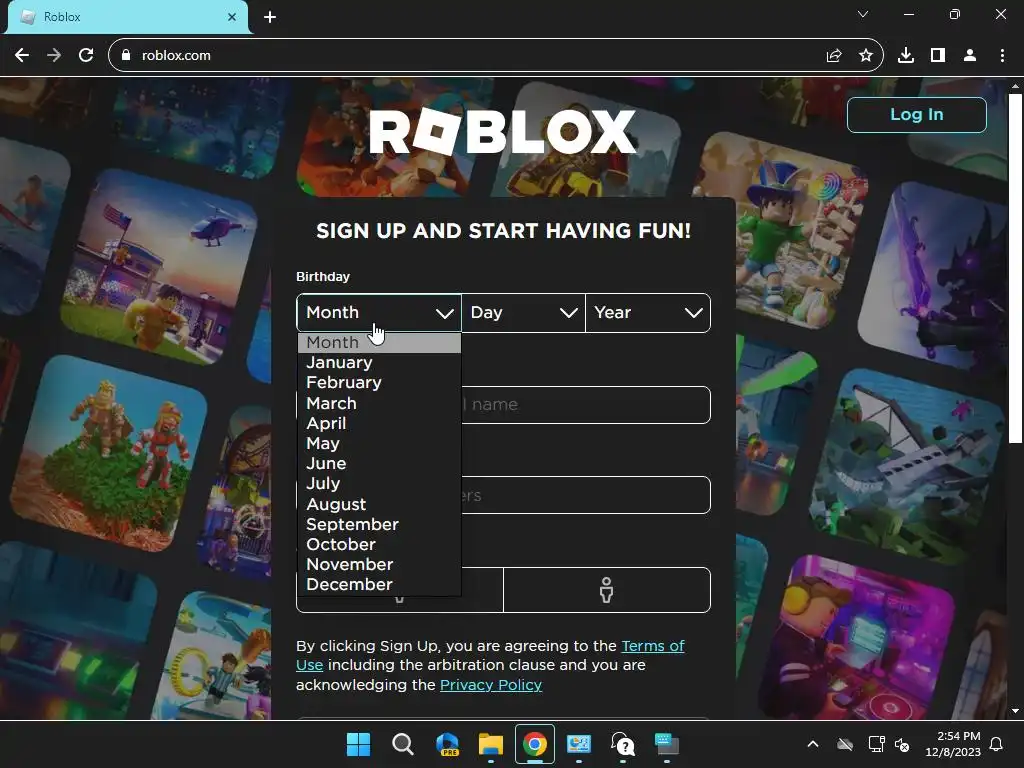Open the tab search chevron
Image resolution: width=1024 pixels, height=768 pixels.
863,14
